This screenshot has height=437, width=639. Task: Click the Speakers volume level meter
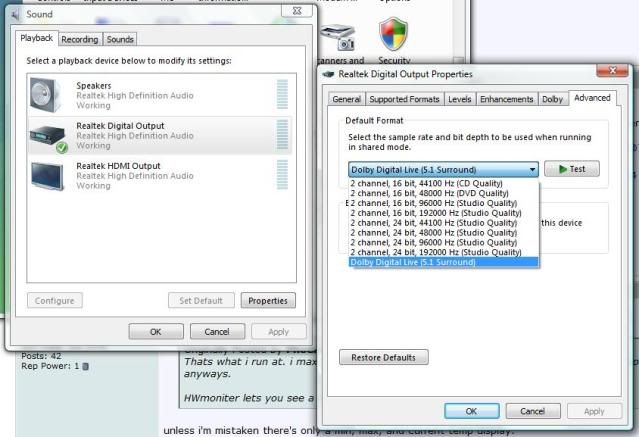[x=282, y=94]
